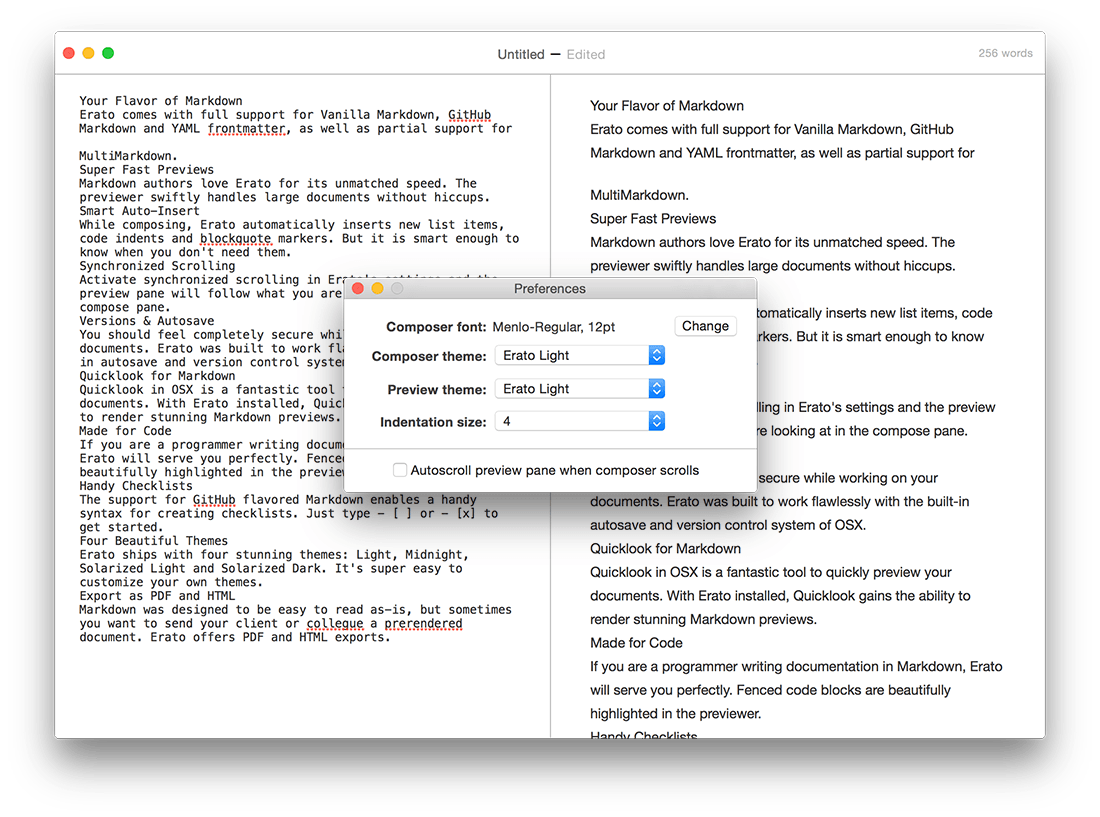Screen dimensions: 1100x817
Task: Minimize the Untitled document window
Action: (88, 53)
